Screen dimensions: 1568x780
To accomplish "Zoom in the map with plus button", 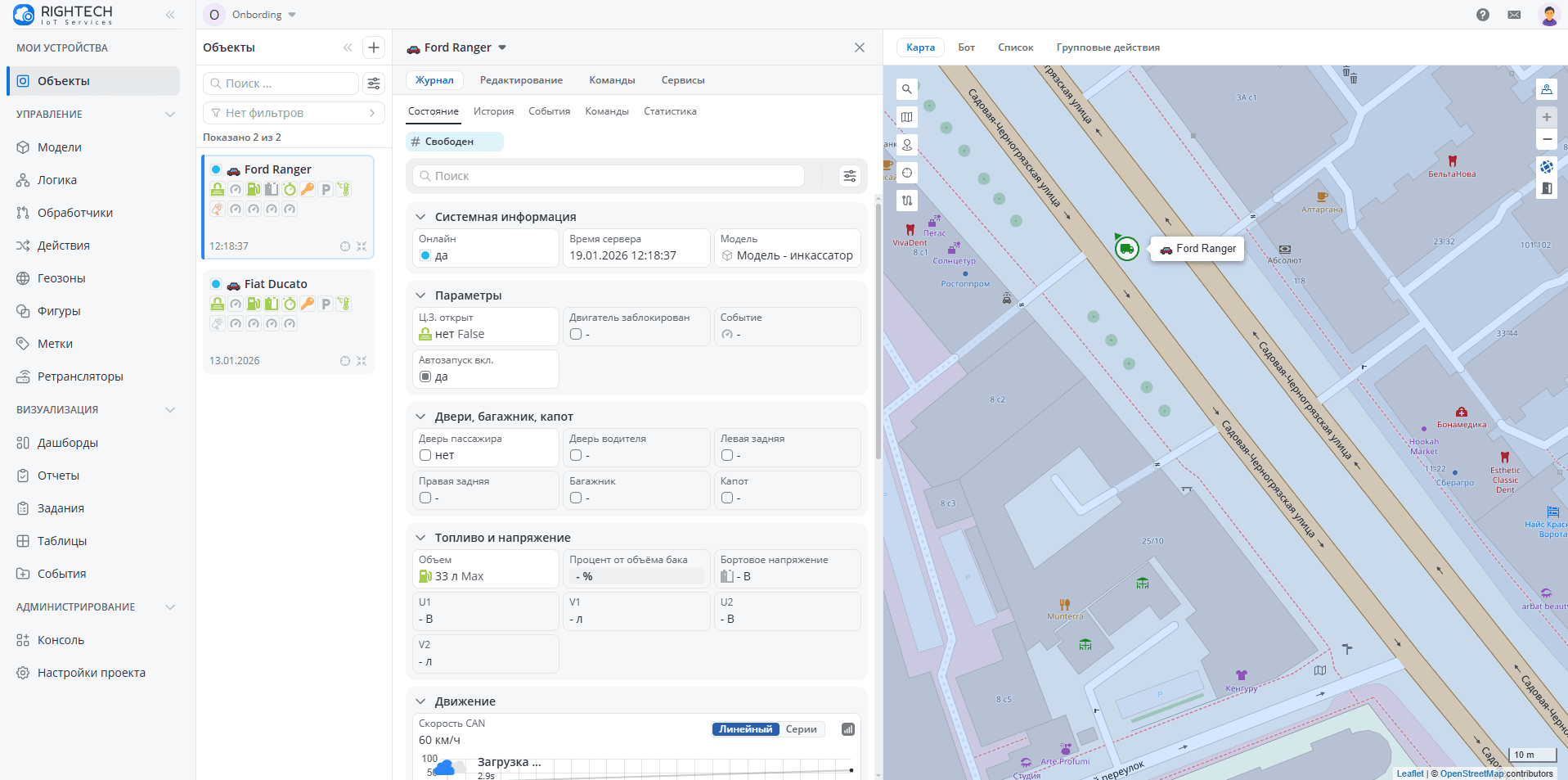I will pyautogui.click(x=1546, y=117).
